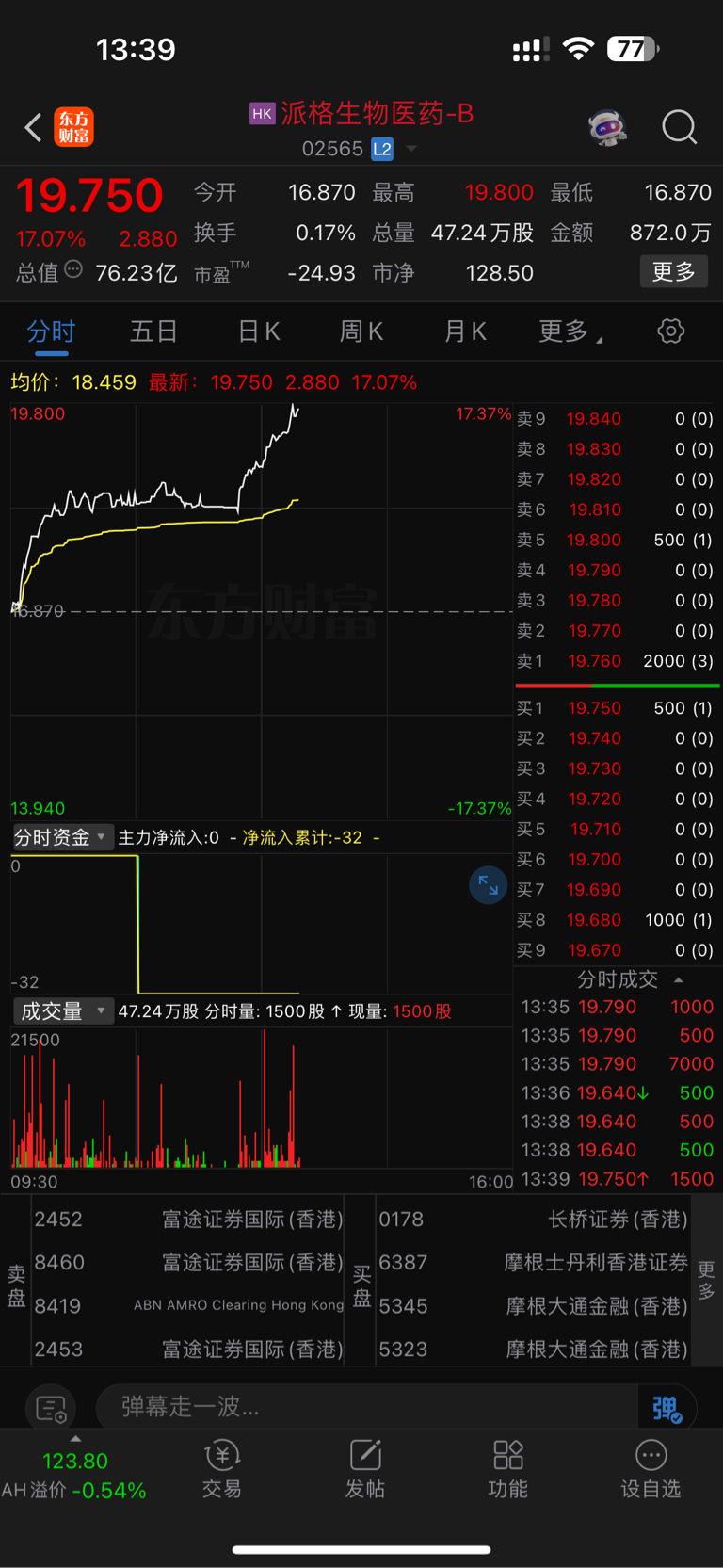
Task: Select 卖1 row at 19.760
Action: 616,661
